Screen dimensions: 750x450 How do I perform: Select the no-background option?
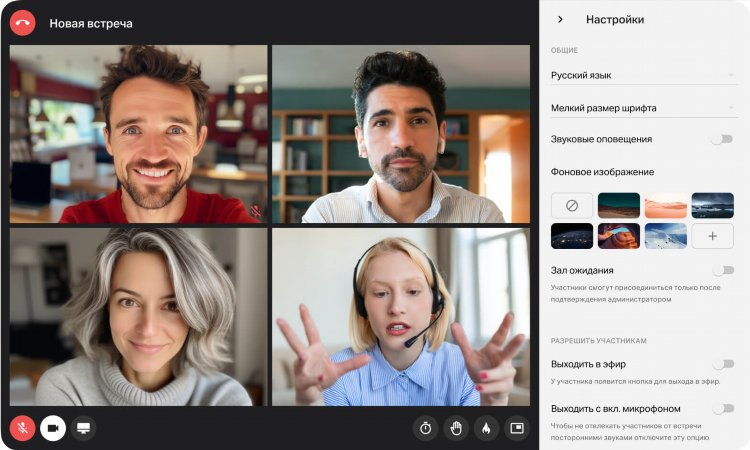[572, 206]
